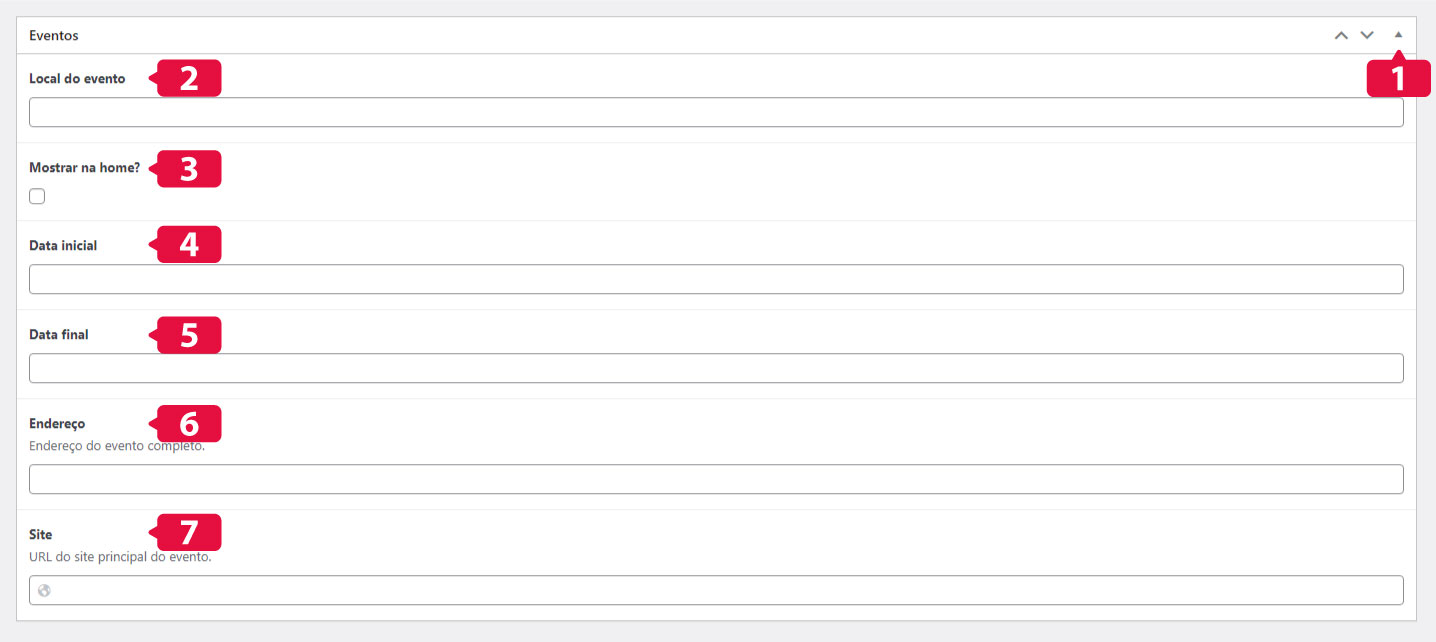Click the Site URL input field
The image size is (1436, 642).
pos(716,590)
